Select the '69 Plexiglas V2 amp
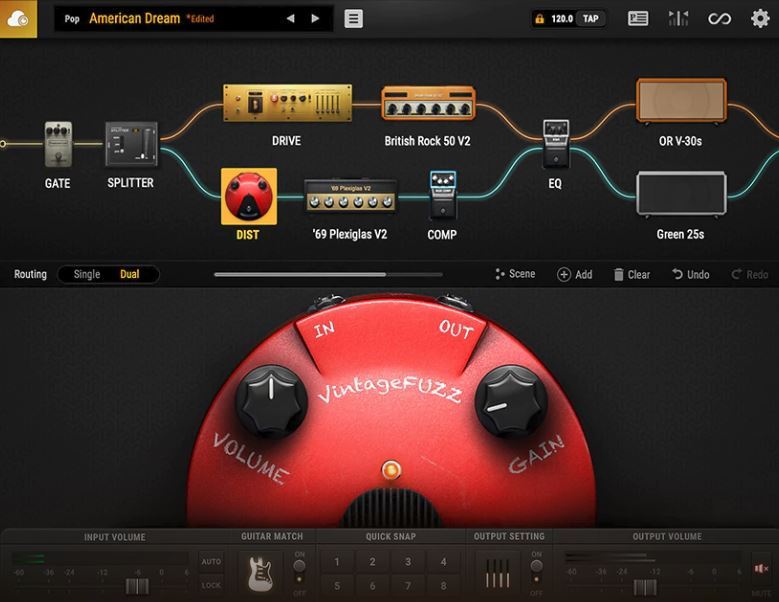This screenshot has width=779, height=602. point(350,197)
